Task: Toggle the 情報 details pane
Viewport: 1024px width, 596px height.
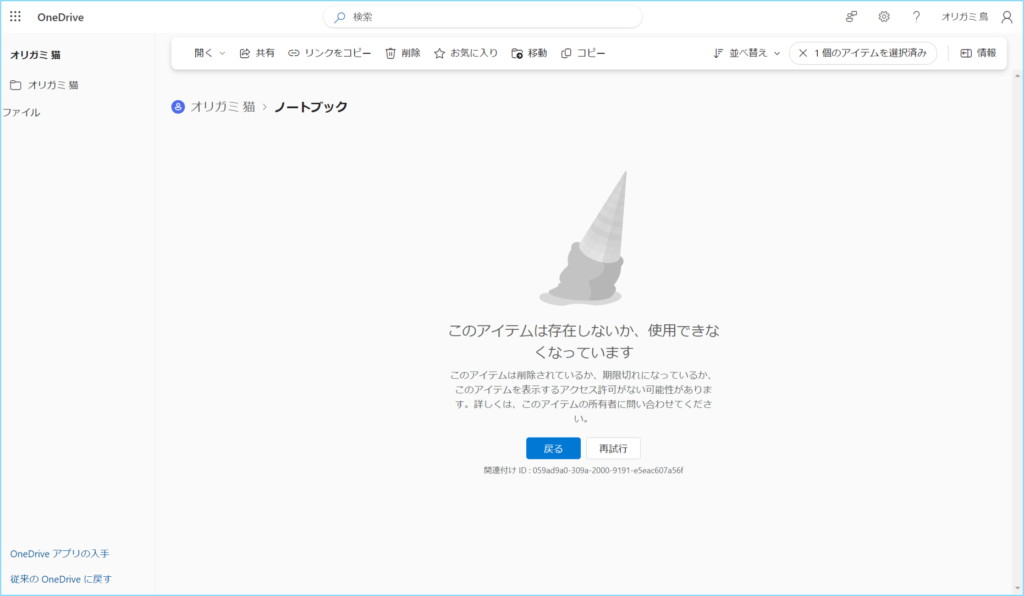Action: (x=978, y=53)
